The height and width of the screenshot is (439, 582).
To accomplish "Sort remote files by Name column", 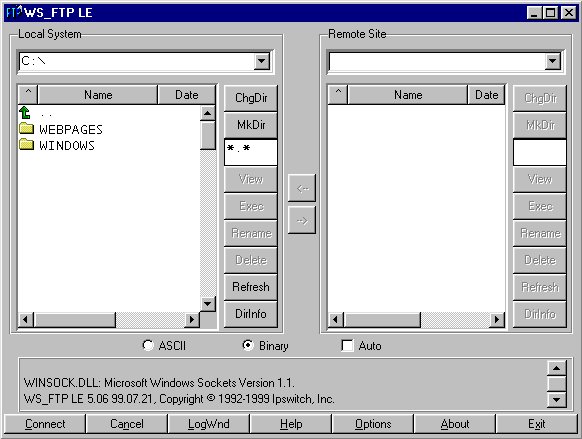I will [x=408, y=95].
